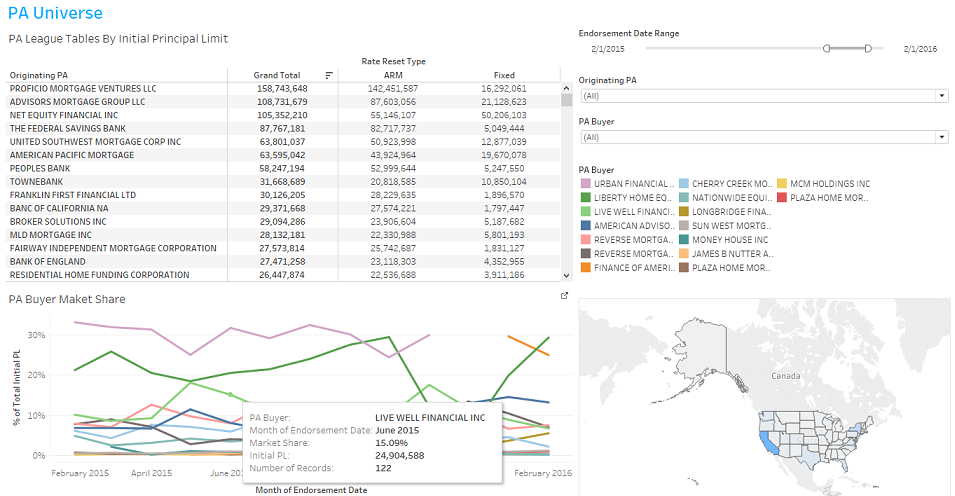Click Fixed value 50,206,103
The width and height of the screenshot is (955, 496).
pos(504,116)
